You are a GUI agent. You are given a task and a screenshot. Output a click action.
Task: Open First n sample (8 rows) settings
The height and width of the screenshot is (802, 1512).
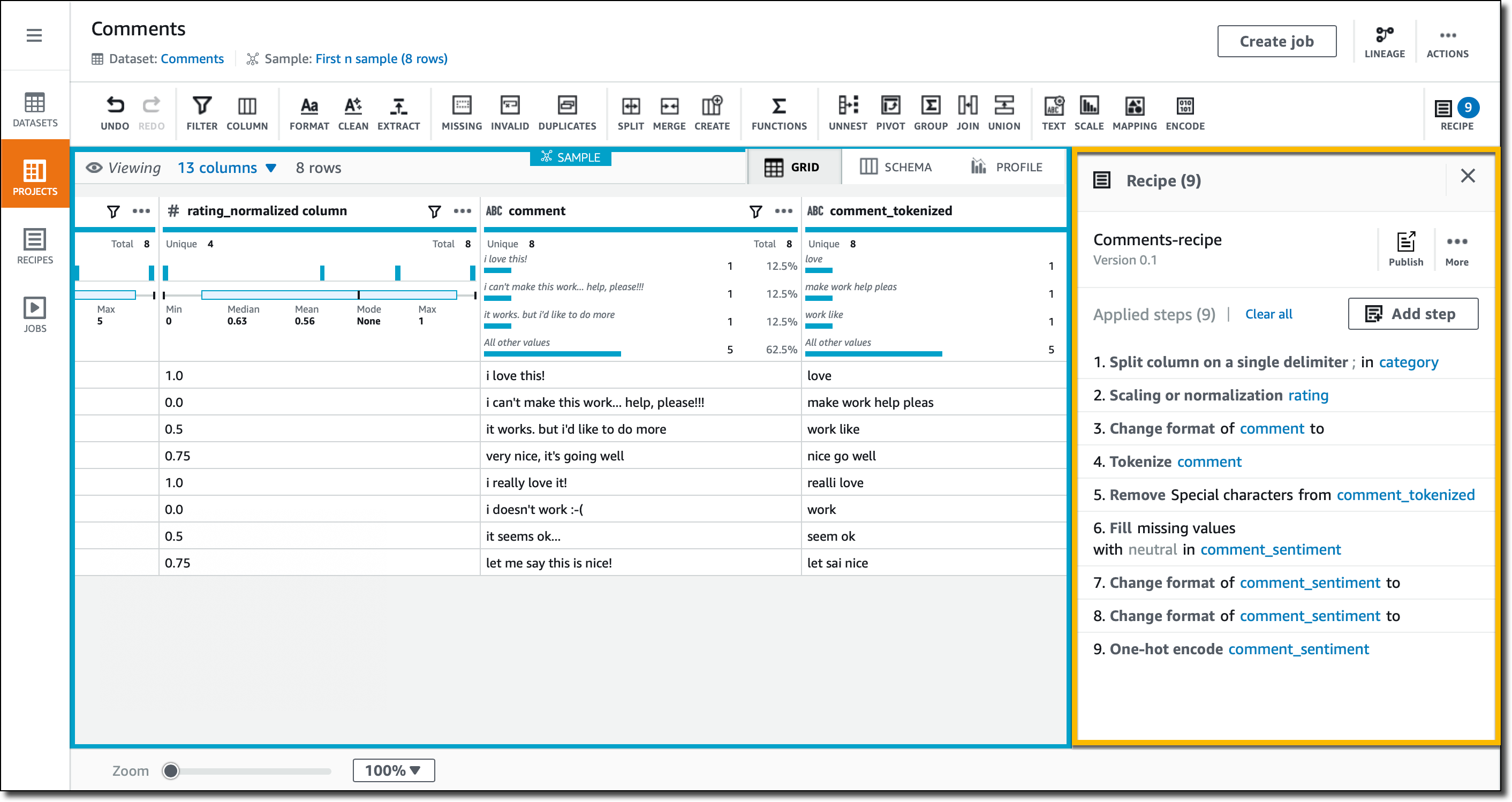pos(381,59)
